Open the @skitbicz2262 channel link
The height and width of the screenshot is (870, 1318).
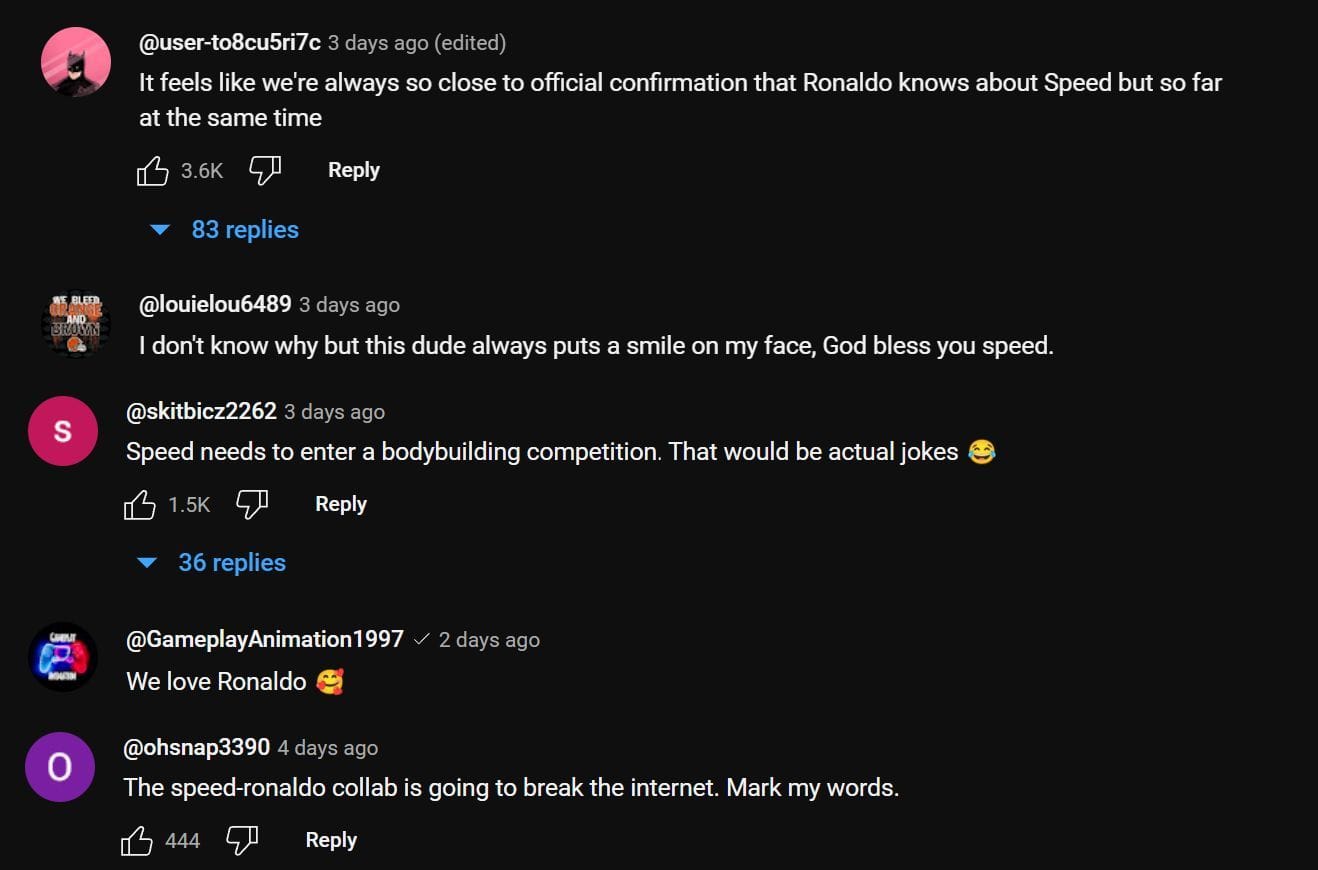pos(201,411)
